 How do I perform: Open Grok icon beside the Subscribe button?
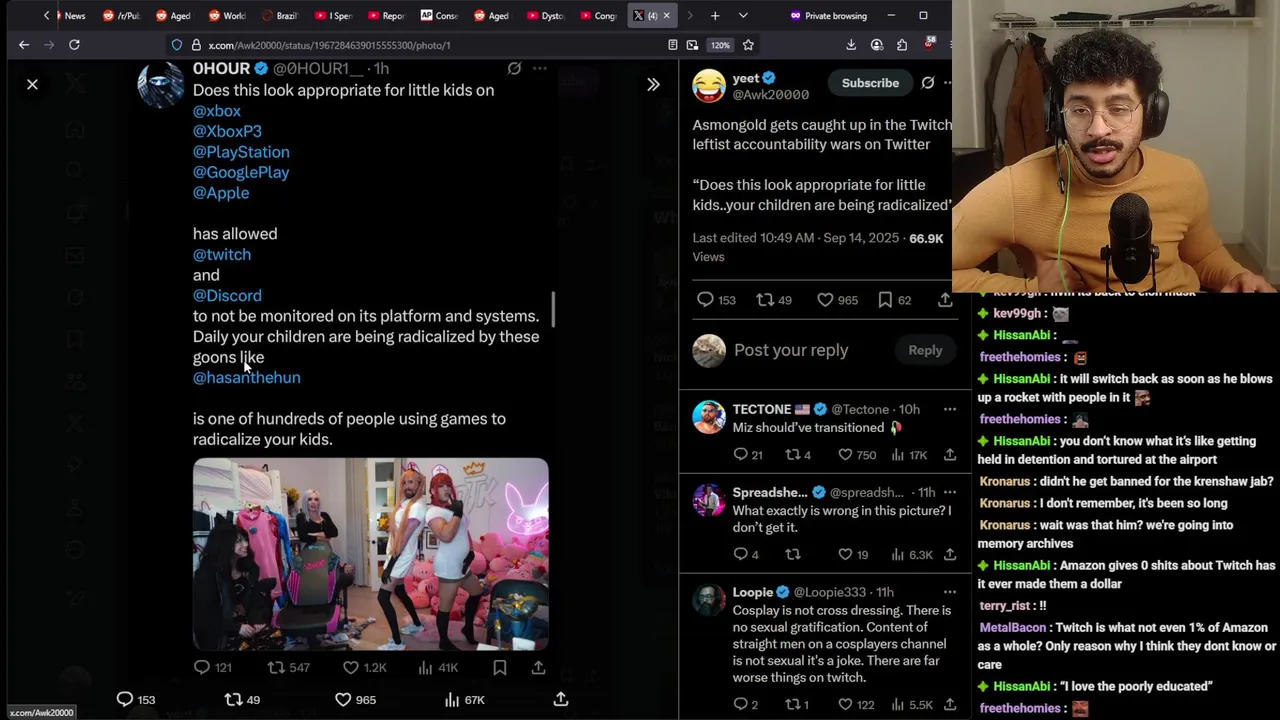[928, 83]
